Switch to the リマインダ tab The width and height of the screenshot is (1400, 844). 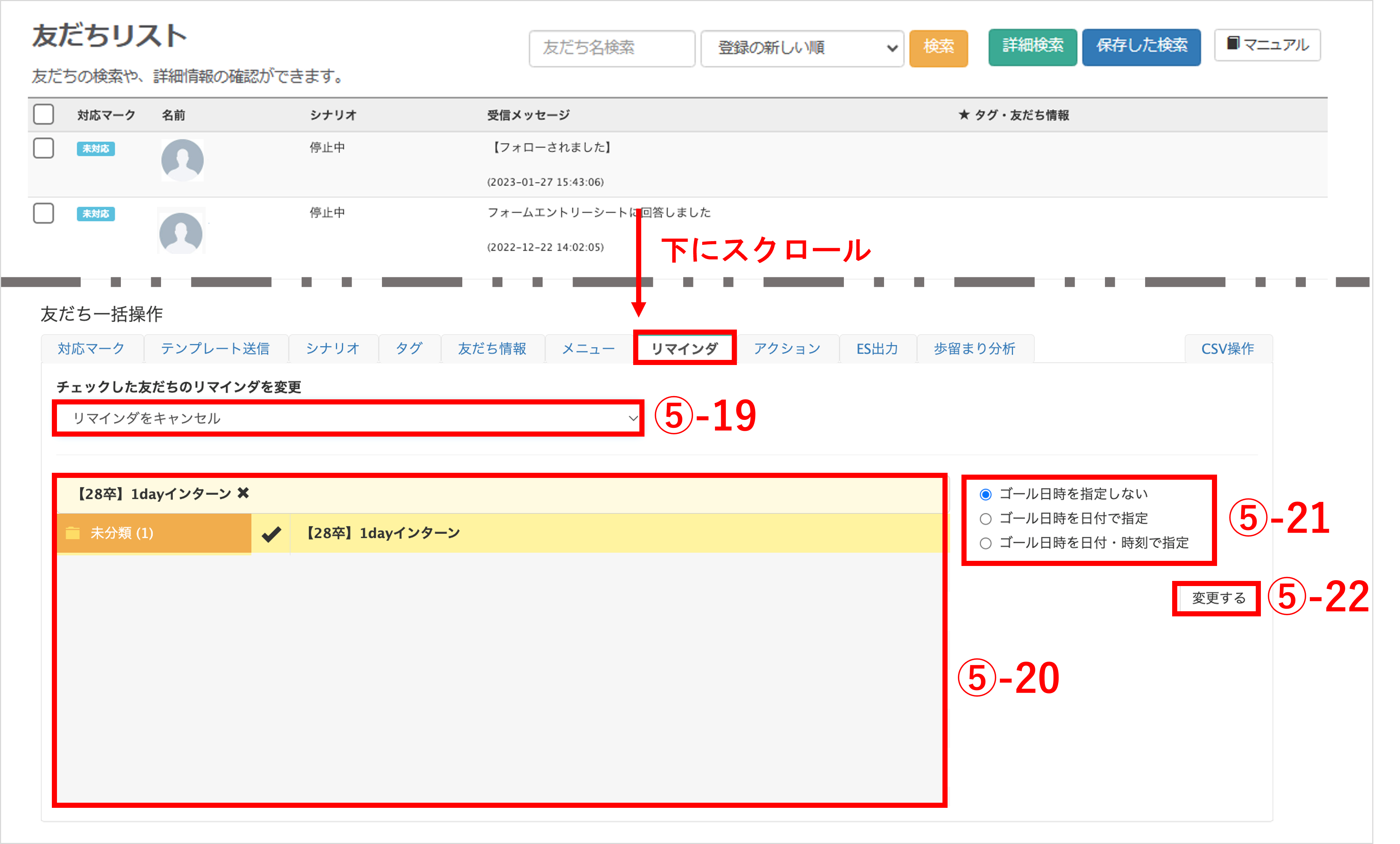684,348
